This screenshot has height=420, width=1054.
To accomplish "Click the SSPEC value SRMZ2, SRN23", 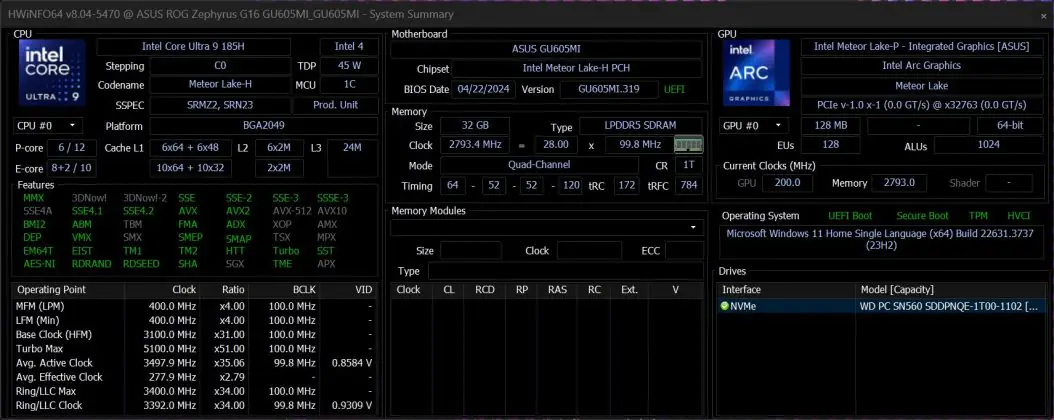I will 220,105.
